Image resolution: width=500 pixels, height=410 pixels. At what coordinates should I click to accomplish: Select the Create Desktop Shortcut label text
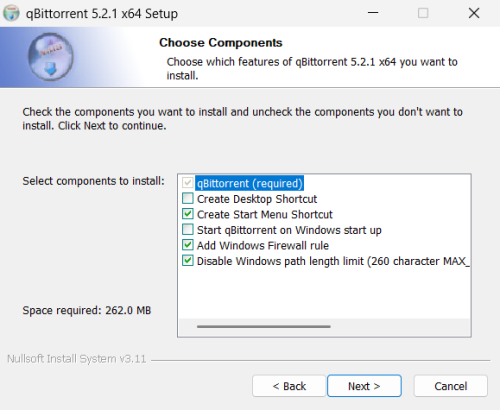click(x=257, y=199)
